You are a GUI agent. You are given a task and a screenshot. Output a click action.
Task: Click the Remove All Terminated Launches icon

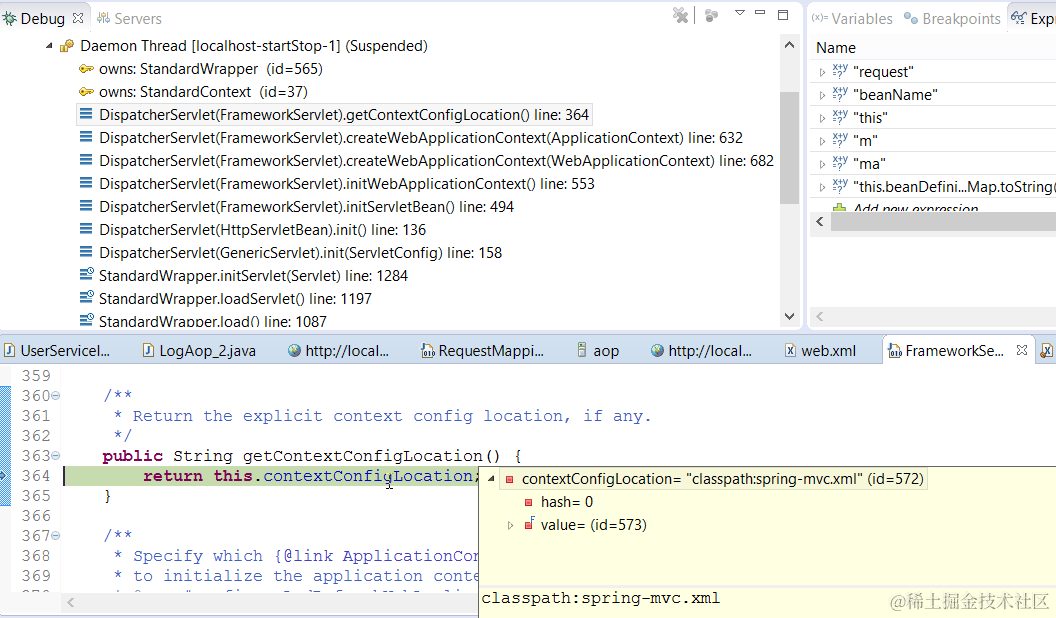click(x=681, y=15)
